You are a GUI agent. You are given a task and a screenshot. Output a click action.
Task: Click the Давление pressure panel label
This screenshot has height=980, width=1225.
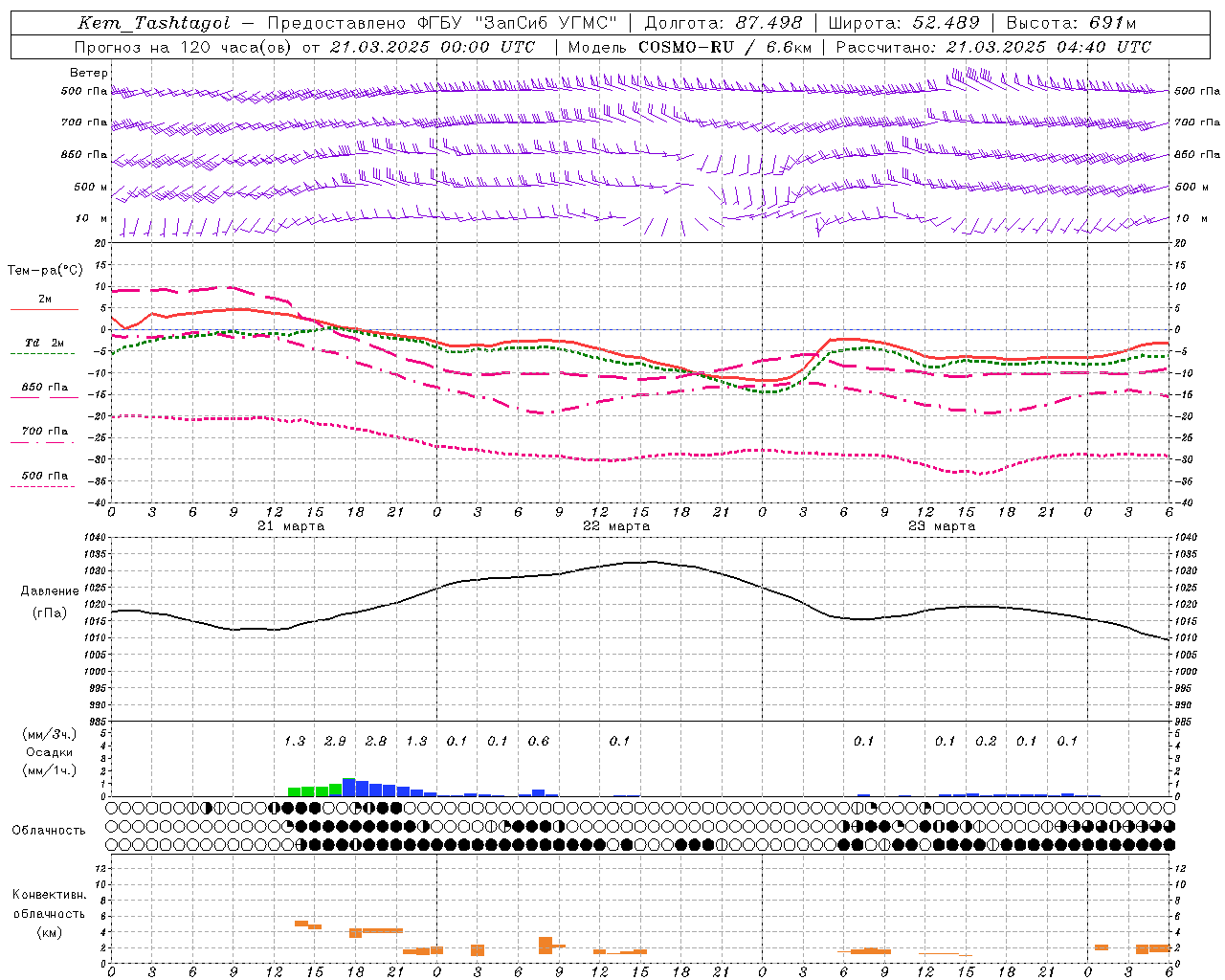(x=50, y=591)
